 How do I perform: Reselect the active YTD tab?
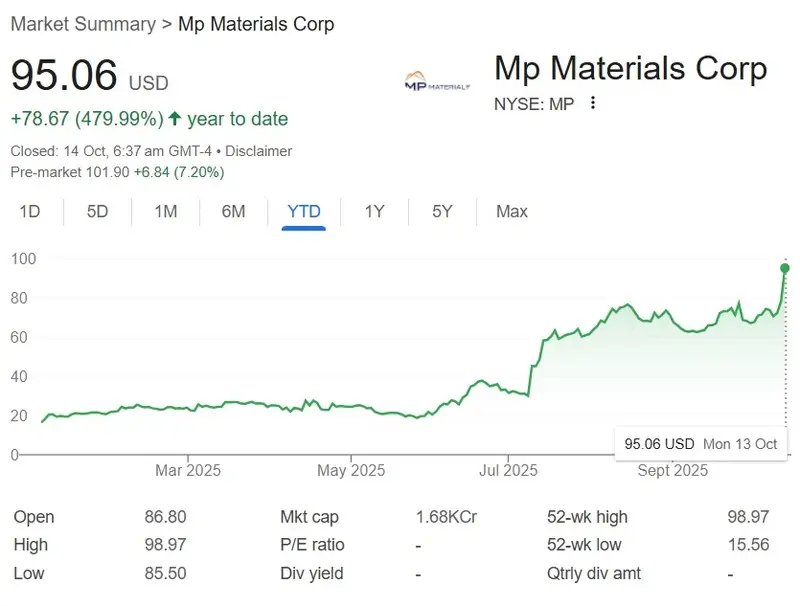303,212
